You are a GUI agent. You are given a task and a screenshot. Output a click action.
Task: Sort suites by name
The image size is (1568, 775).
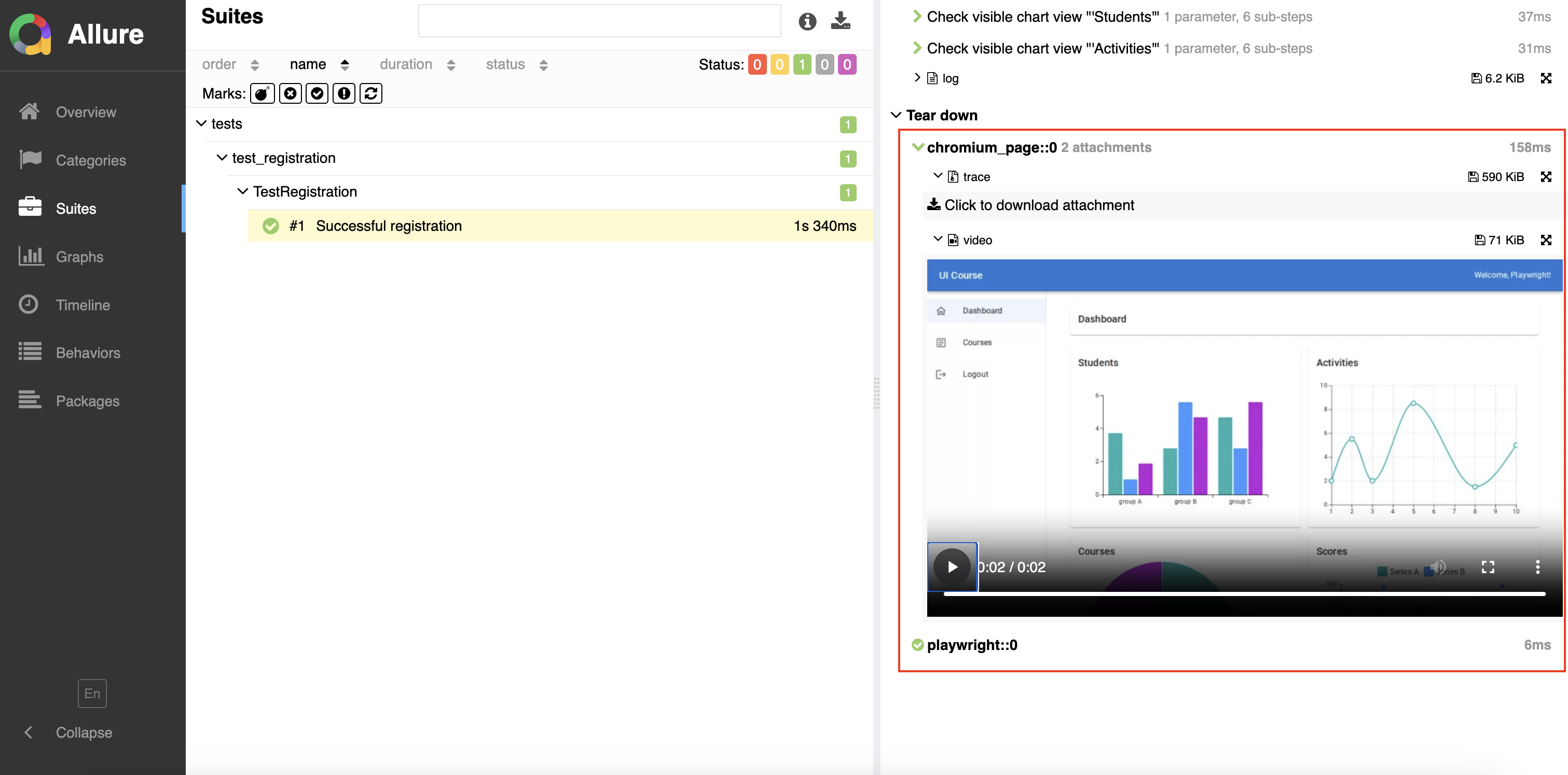(320, 64)
